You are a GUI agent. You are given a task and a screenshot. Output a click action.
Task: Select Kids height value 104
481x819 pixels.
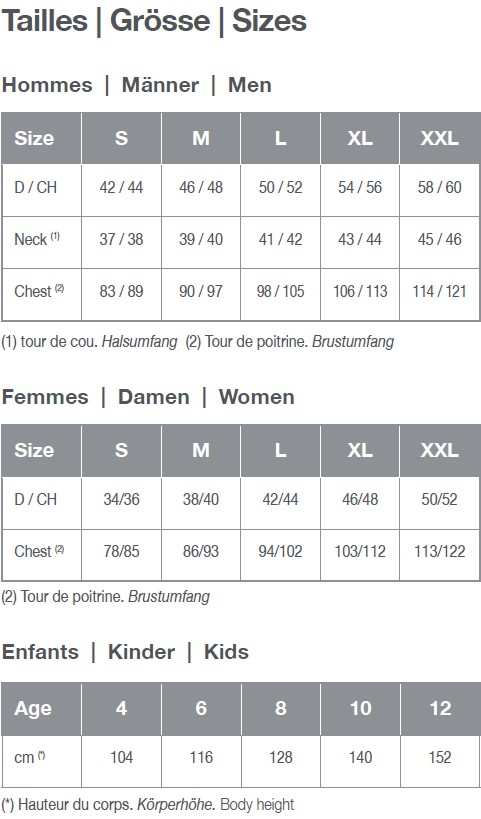click(x=121, y=757)
